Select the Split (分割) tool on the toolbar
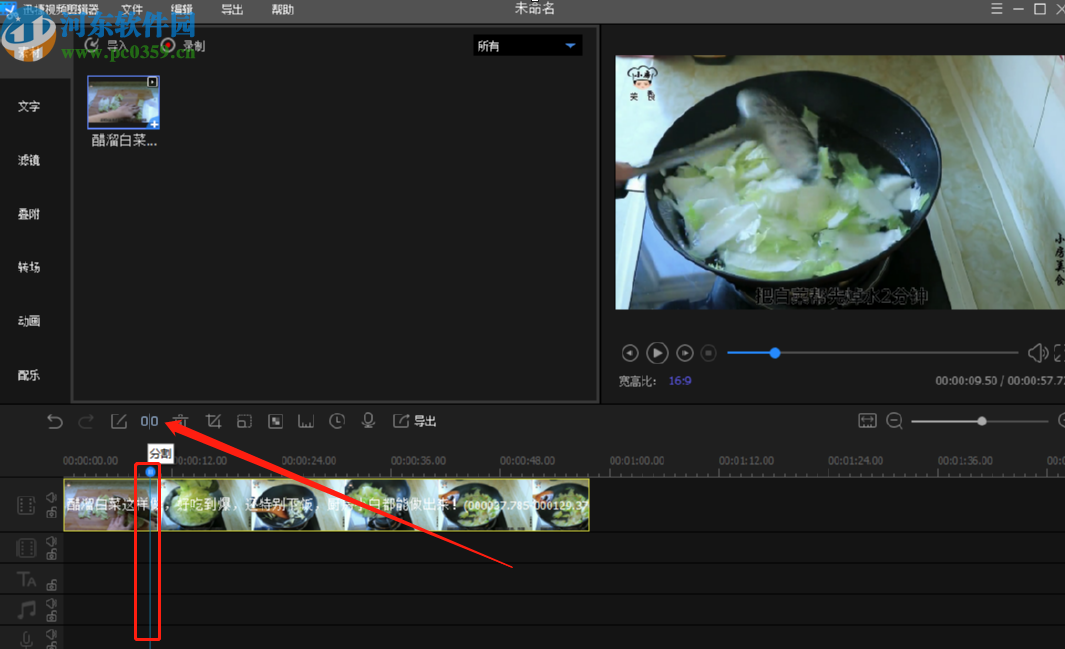1065x649 pixels. point(148,421)
